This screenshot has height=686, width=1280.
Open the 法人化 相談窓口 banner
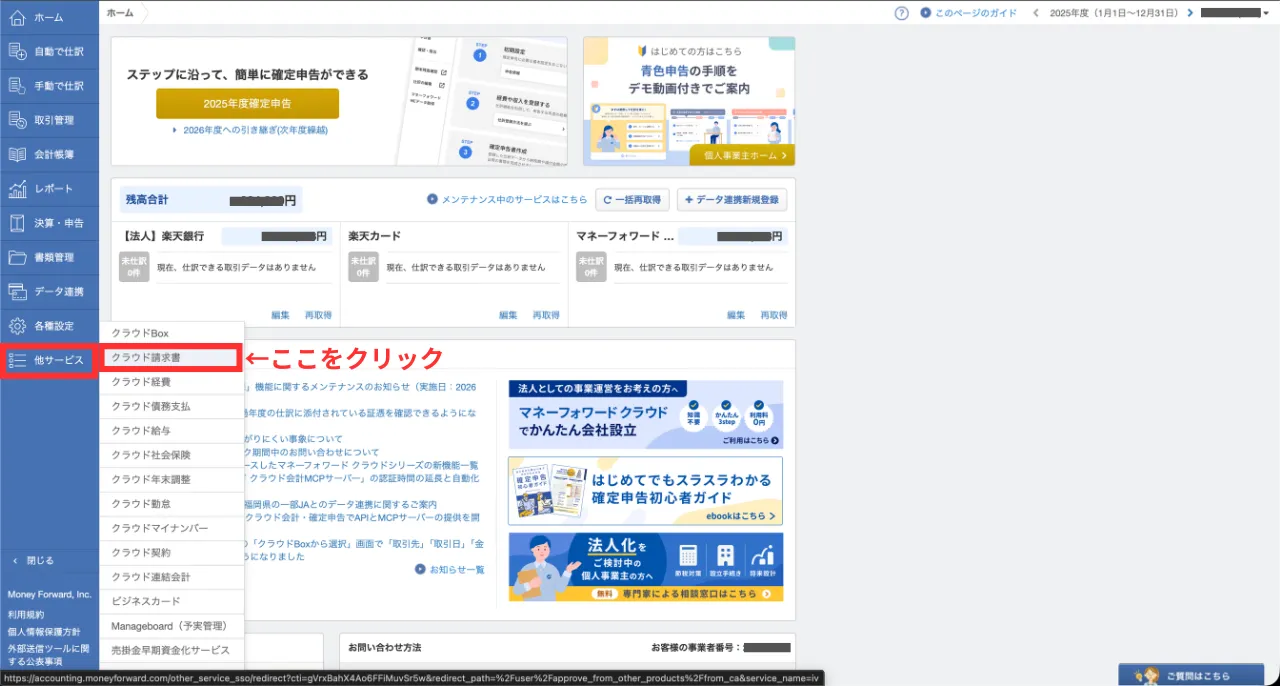pos(645,567)
